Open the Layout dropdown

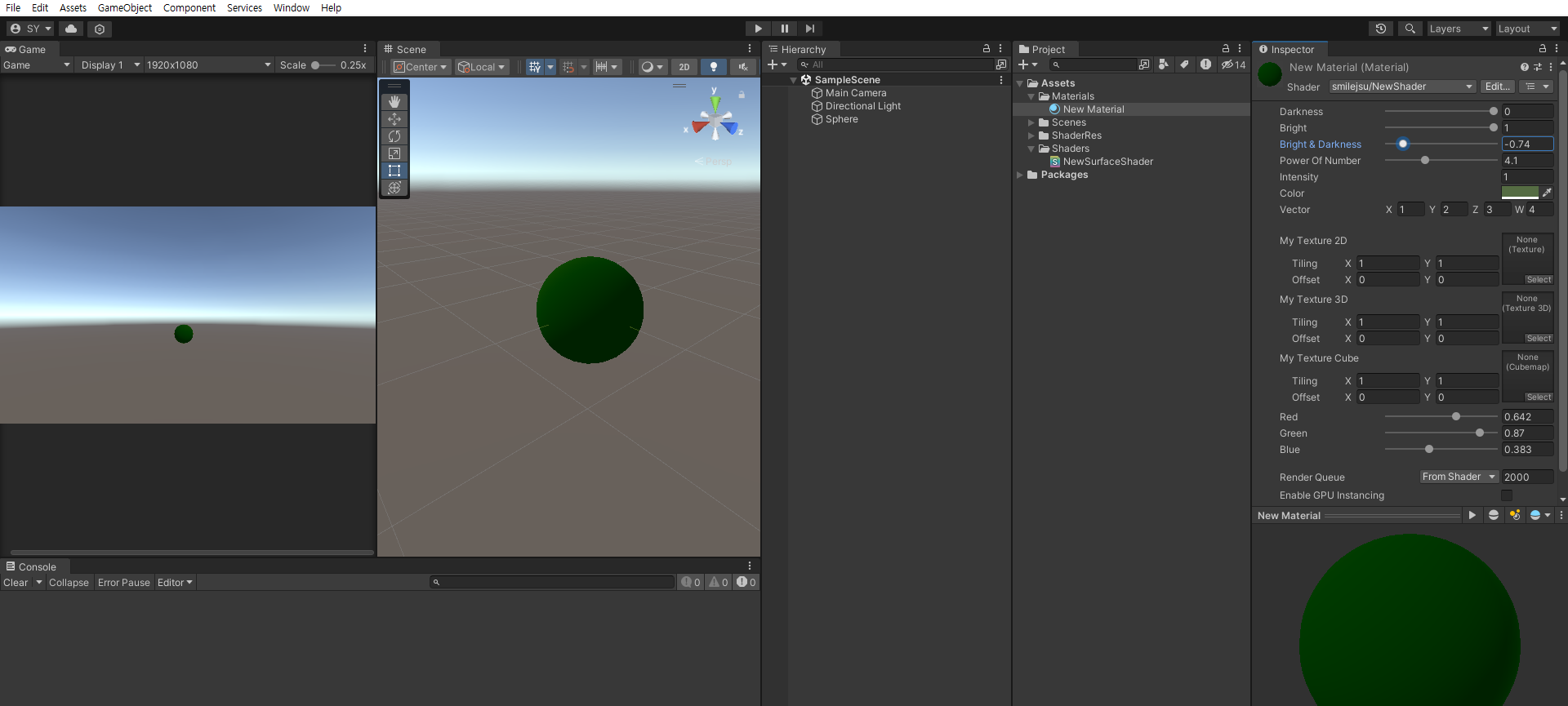[1527, 29]
